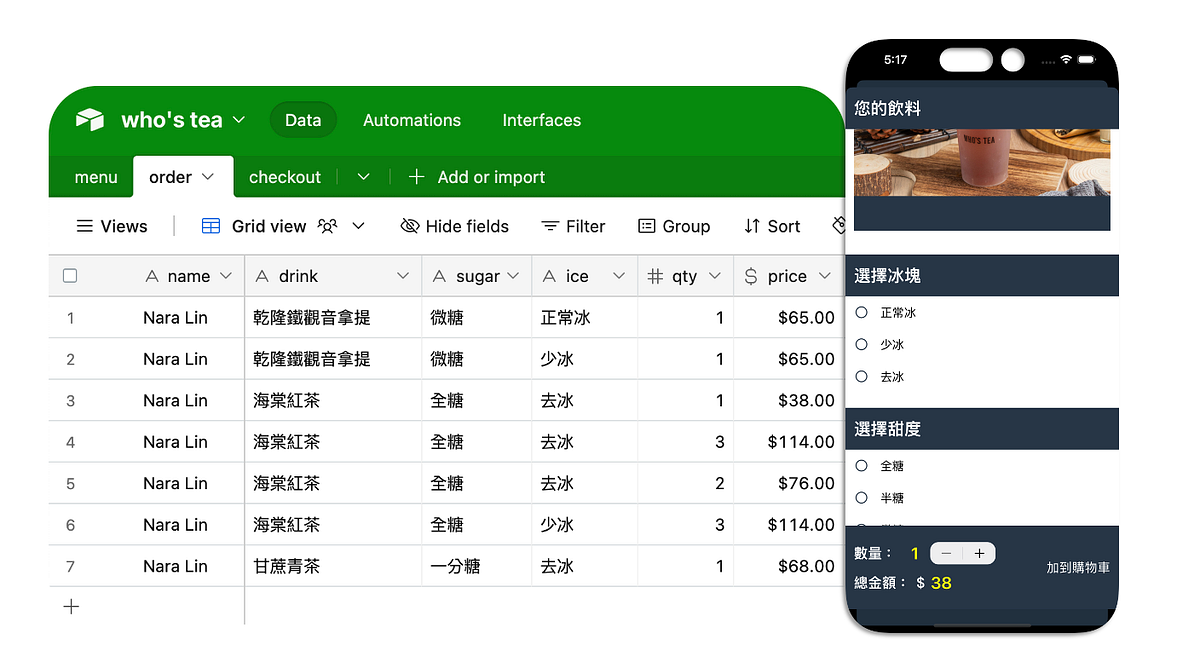This screenshot has height=661, width=1200.
Task: Open the Sort options
Action: [772, 226]
